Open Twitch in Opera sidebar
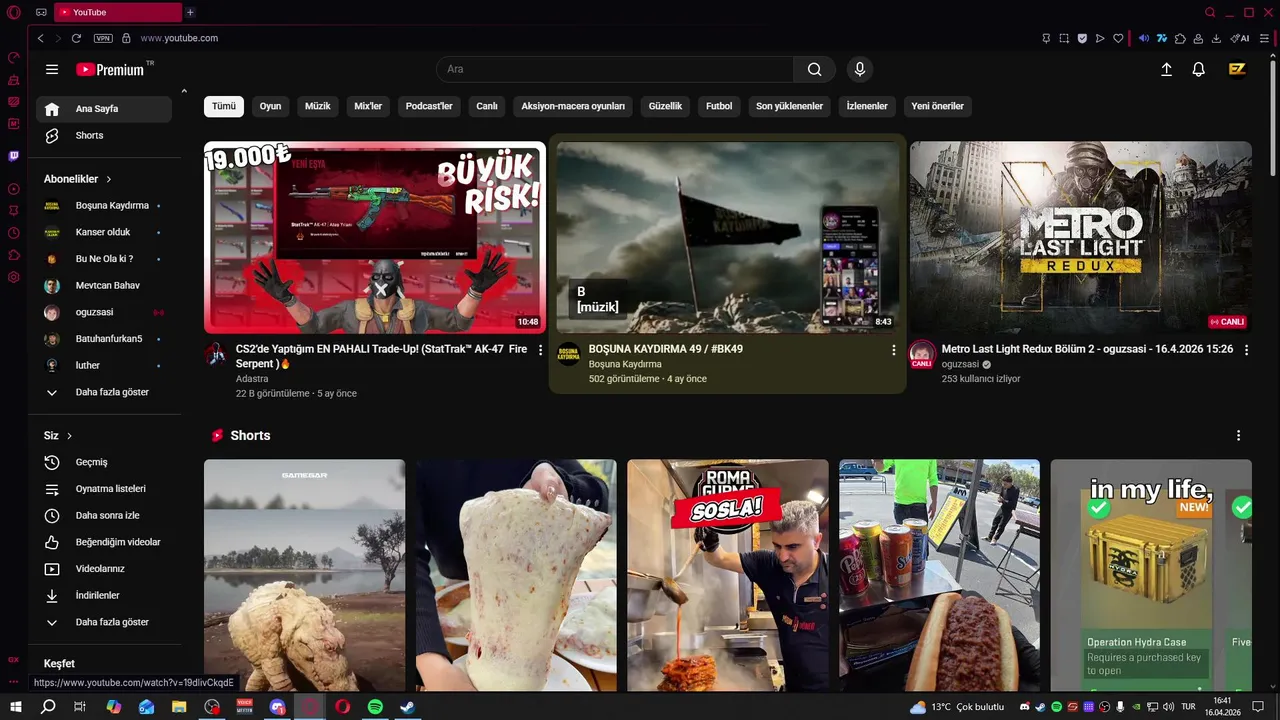Viewport: 1280px width, 720px height. click(x=13, y=156)
